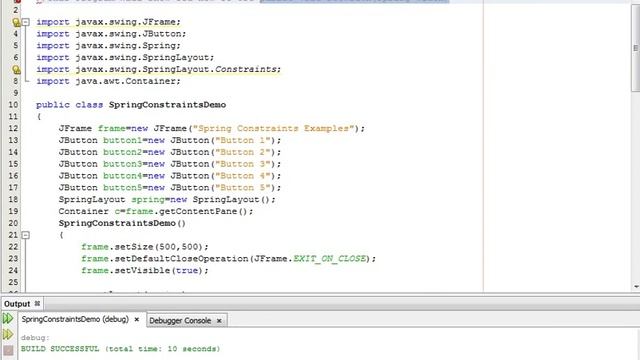Click the yellow-green re-run with options arrow
The height and width of the screenshot is (360, 640).
click(x=8, y=335)
